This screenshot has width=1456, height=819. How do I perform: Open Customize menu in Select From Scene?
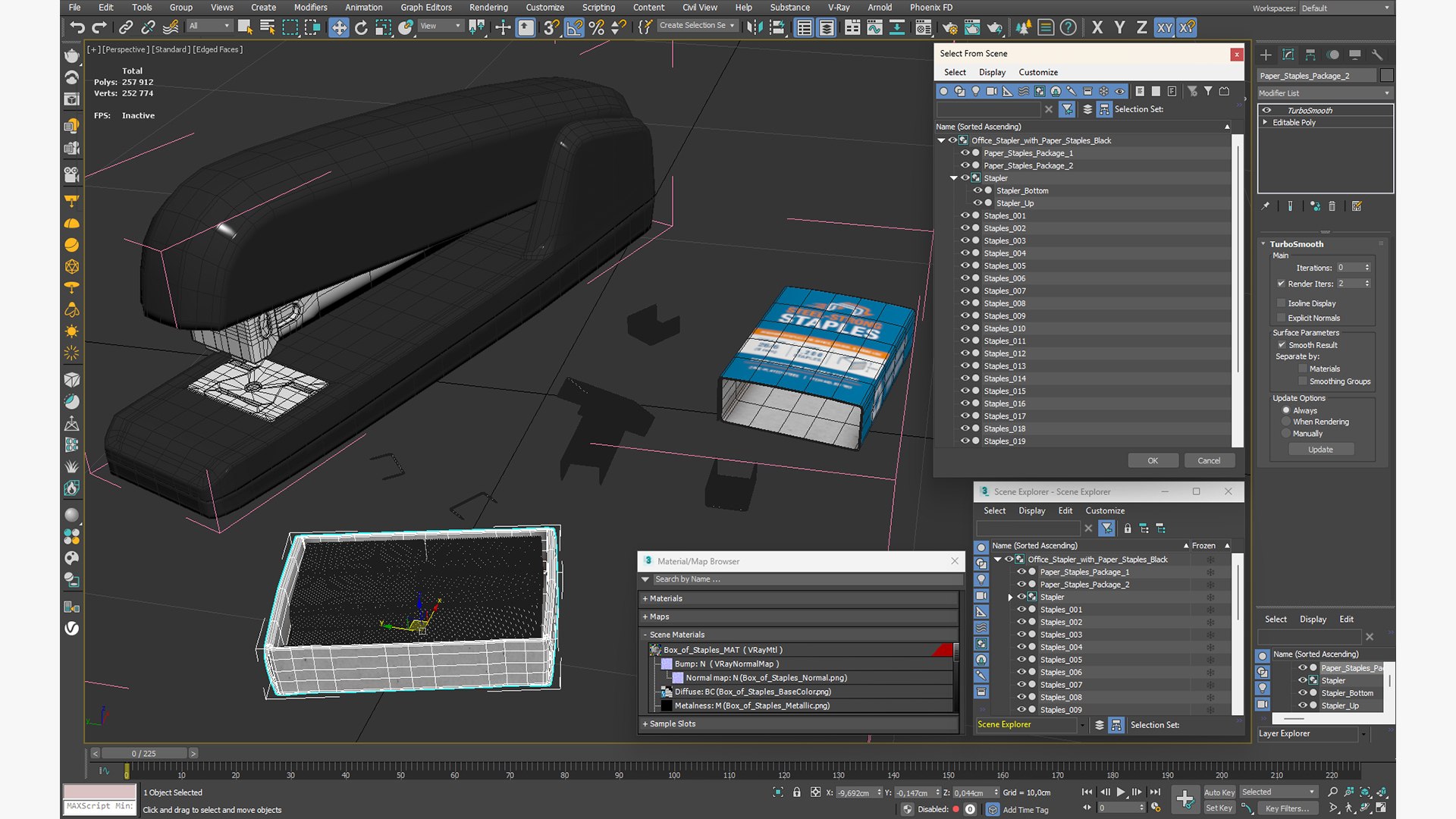pyautogui.click(x=1038, y=73)
